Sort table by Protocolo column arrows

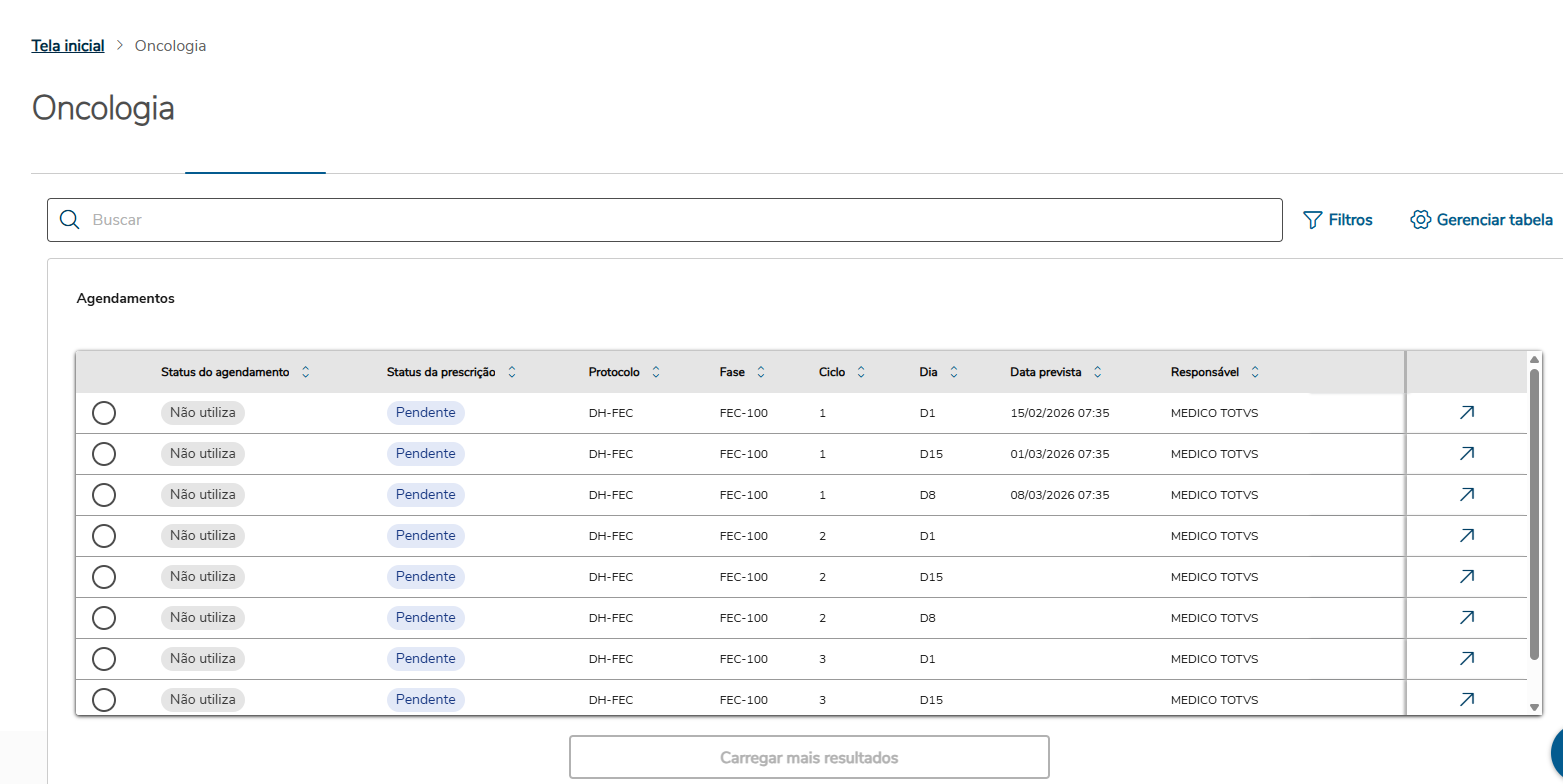656,372
